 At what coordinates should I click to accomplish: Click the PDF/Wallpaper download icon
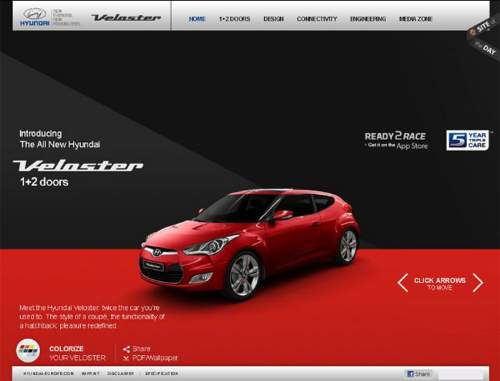pos(126,358)
